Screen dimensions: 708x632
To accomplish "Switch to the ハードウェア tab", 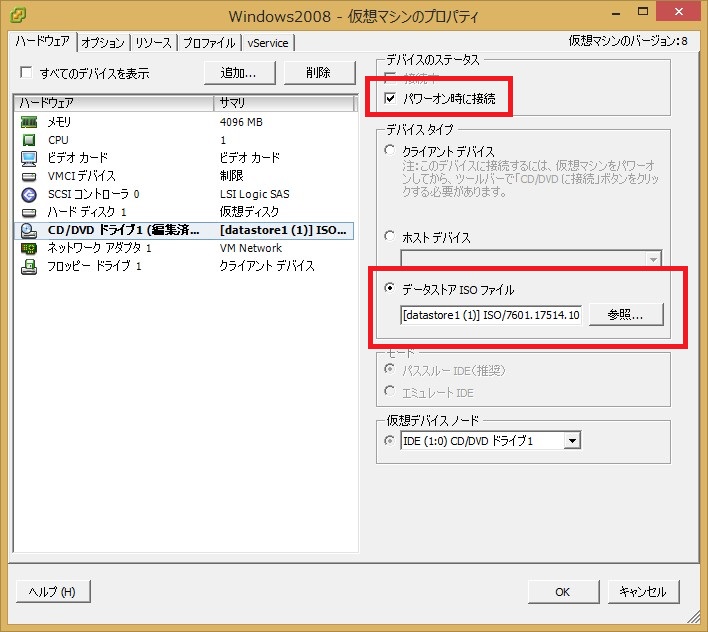I will coord(43,42).
